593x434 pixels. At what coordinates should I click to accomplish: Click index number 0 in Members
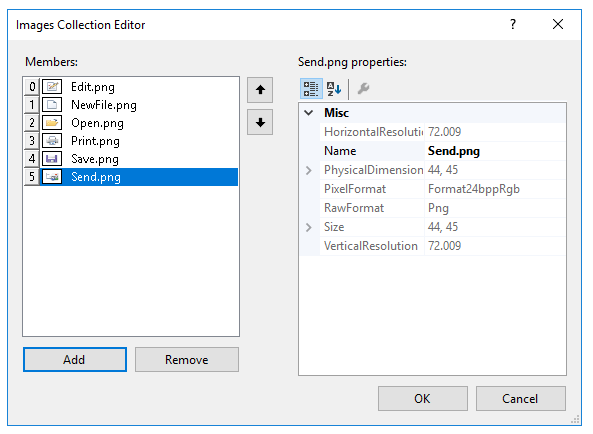click(x=32, y=87)
